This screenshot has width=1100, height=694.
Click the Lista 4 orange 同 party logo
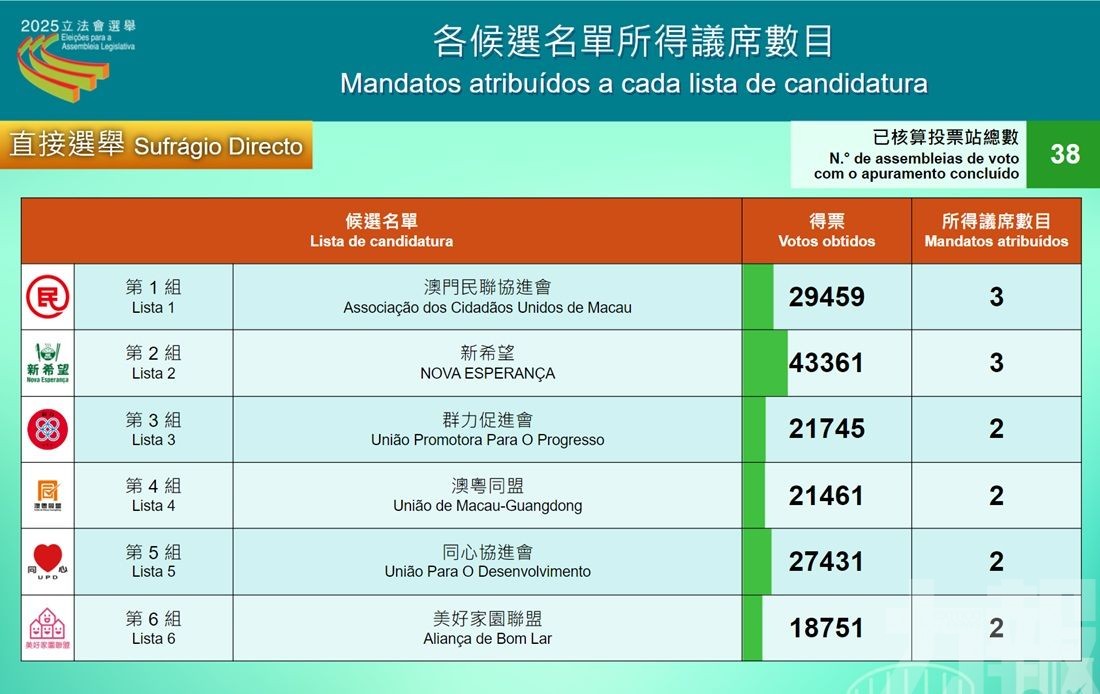(48, 495)
